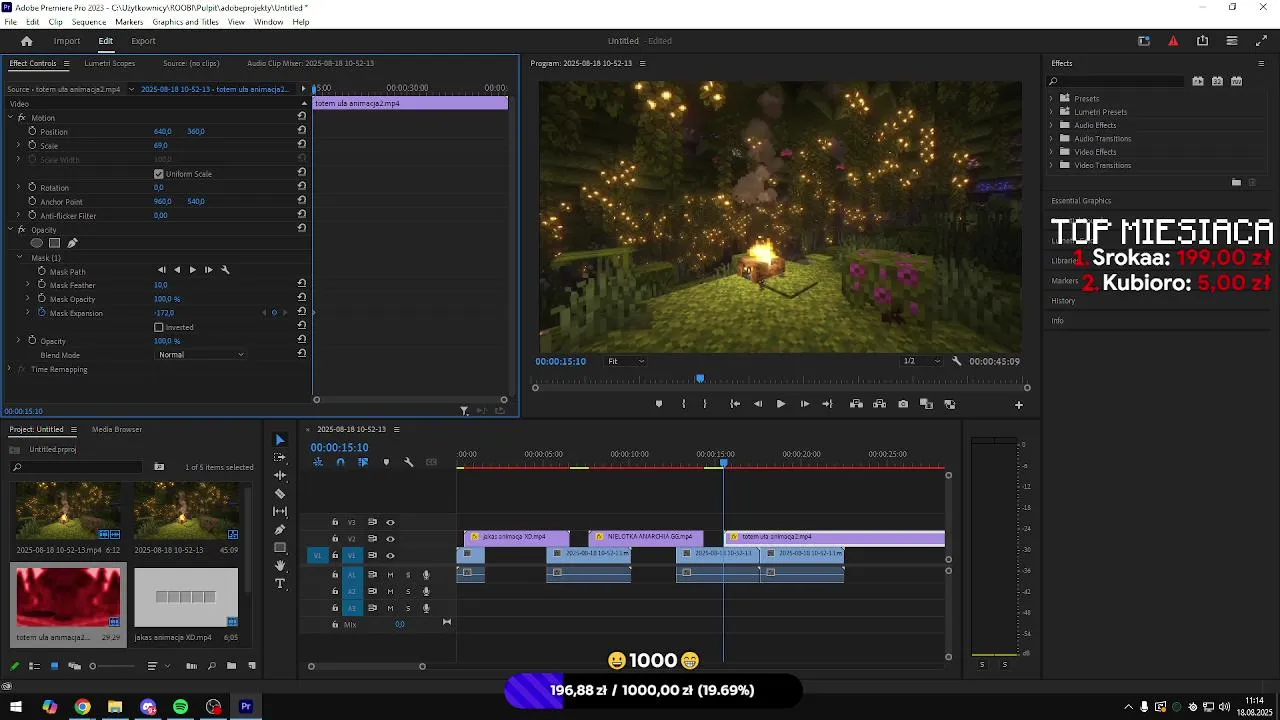This screenshot has height=720, width=1280.
Task: Expand Video Effects folder
Action: (1051, 152)
